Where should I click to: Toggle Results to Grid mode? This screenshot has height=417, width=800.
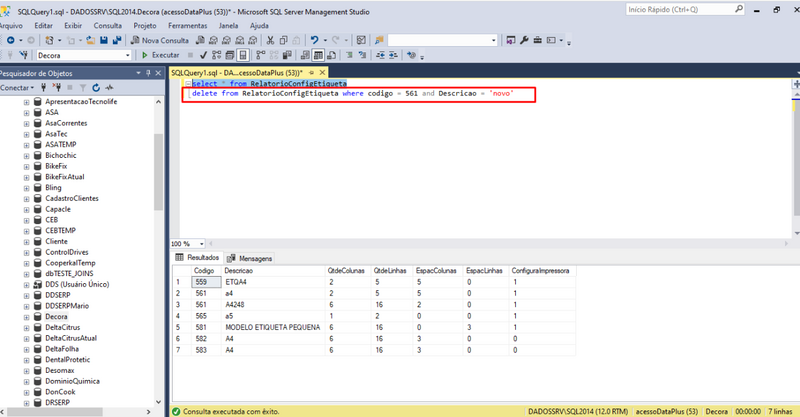318,55
